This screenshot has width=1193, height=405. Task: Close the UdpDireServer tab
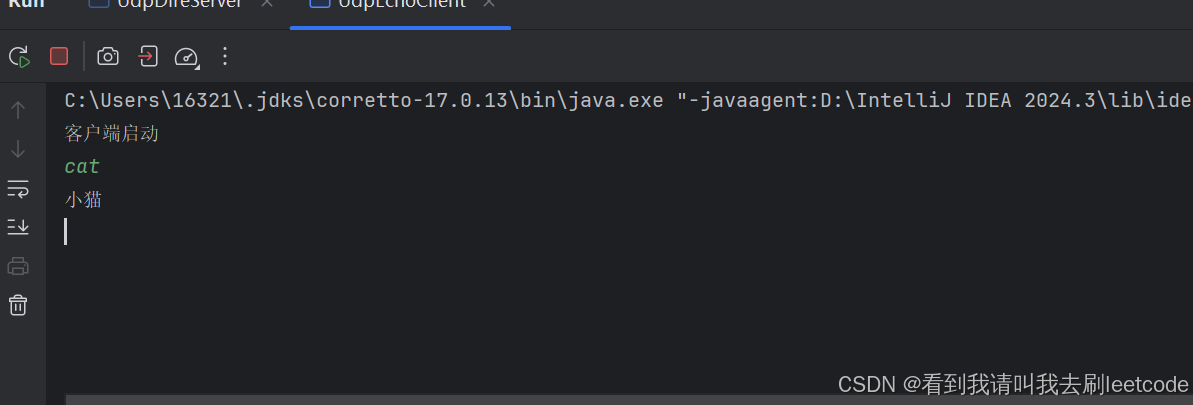pos(264,4)
